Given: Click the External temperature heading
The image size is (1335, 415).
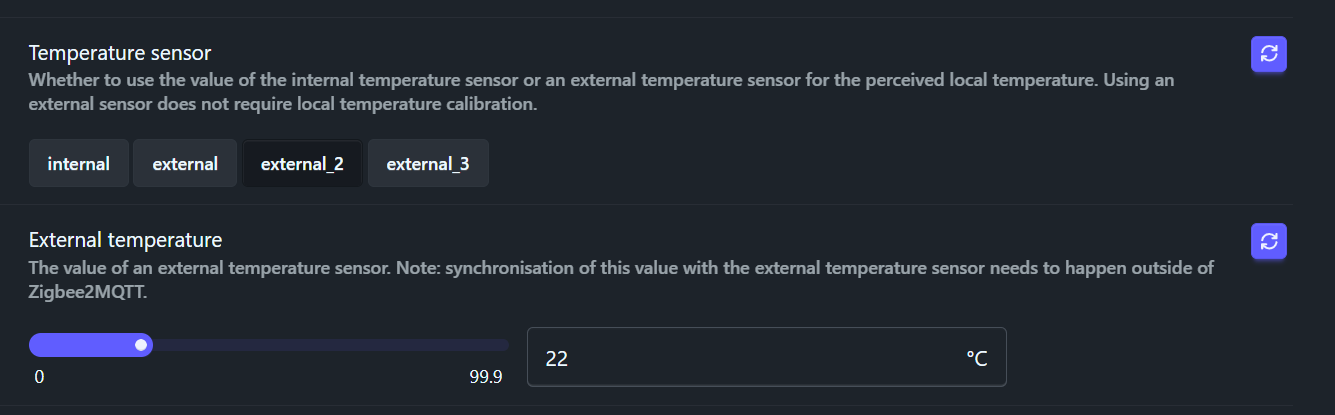Looking at the screenshot, I should coord(125,240).
